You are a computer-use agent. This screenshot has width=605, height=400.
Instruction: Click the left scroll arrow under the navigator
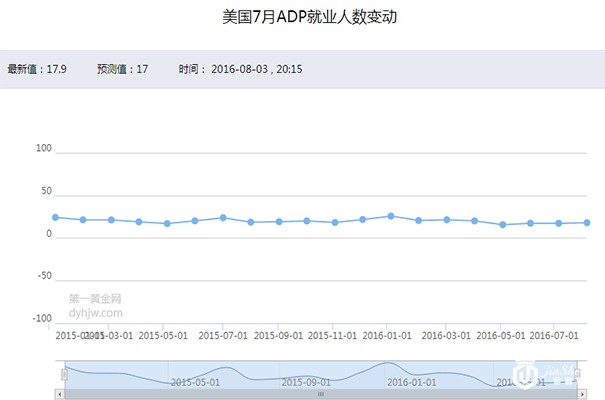point(59,394)
